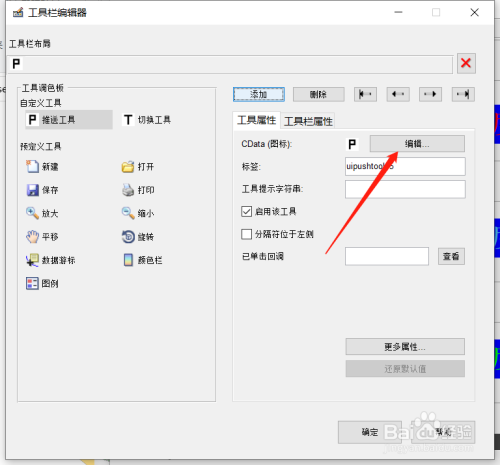The image size is (500, 465).
Task: Confirm with the 确定 button
Action: [370, 432]
